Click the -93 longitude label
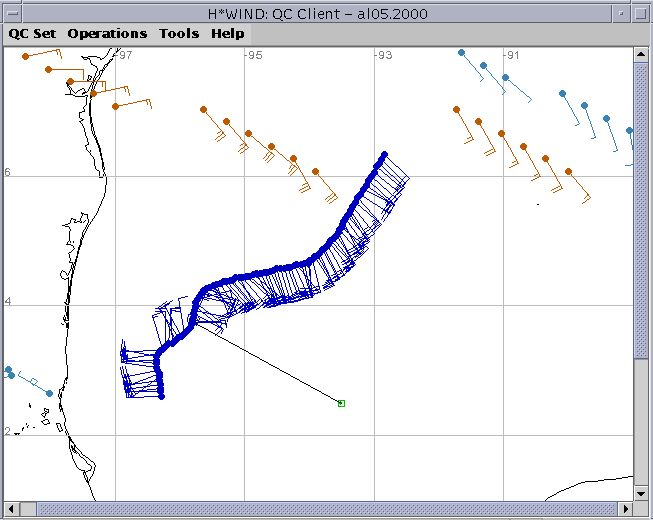Screen dimensions: 653x520 pos(382,56)
